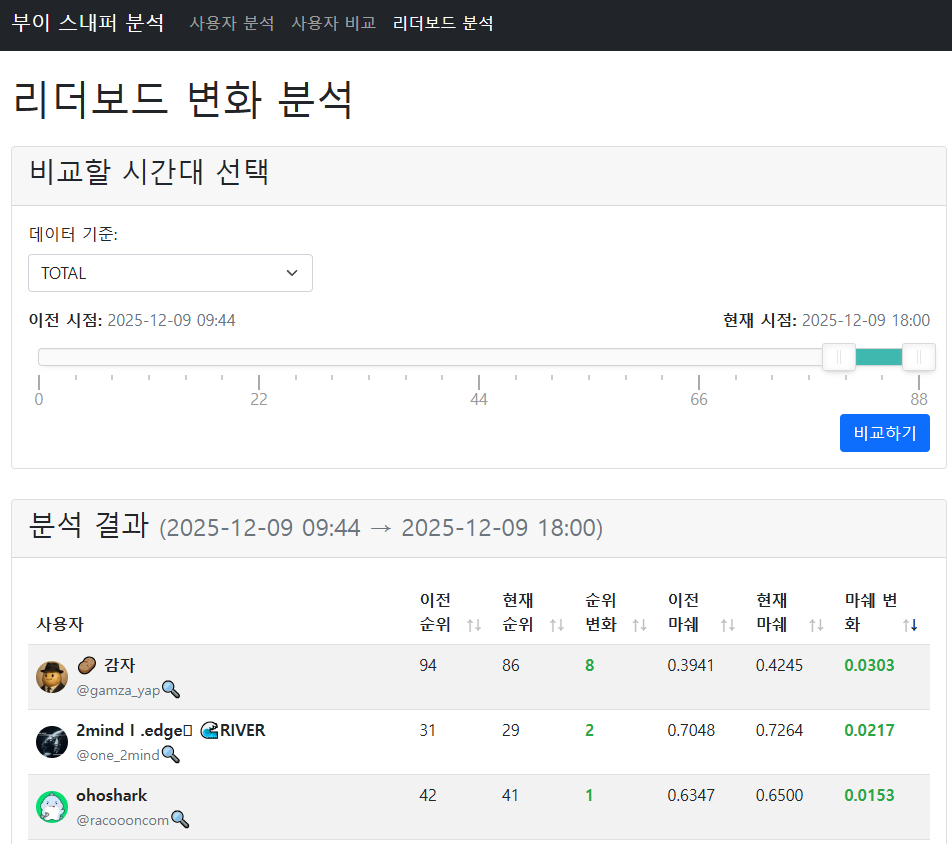Sort by 마쉐 변화 column arrows
This screenshot has height=844, width=952.
[910, 625]
